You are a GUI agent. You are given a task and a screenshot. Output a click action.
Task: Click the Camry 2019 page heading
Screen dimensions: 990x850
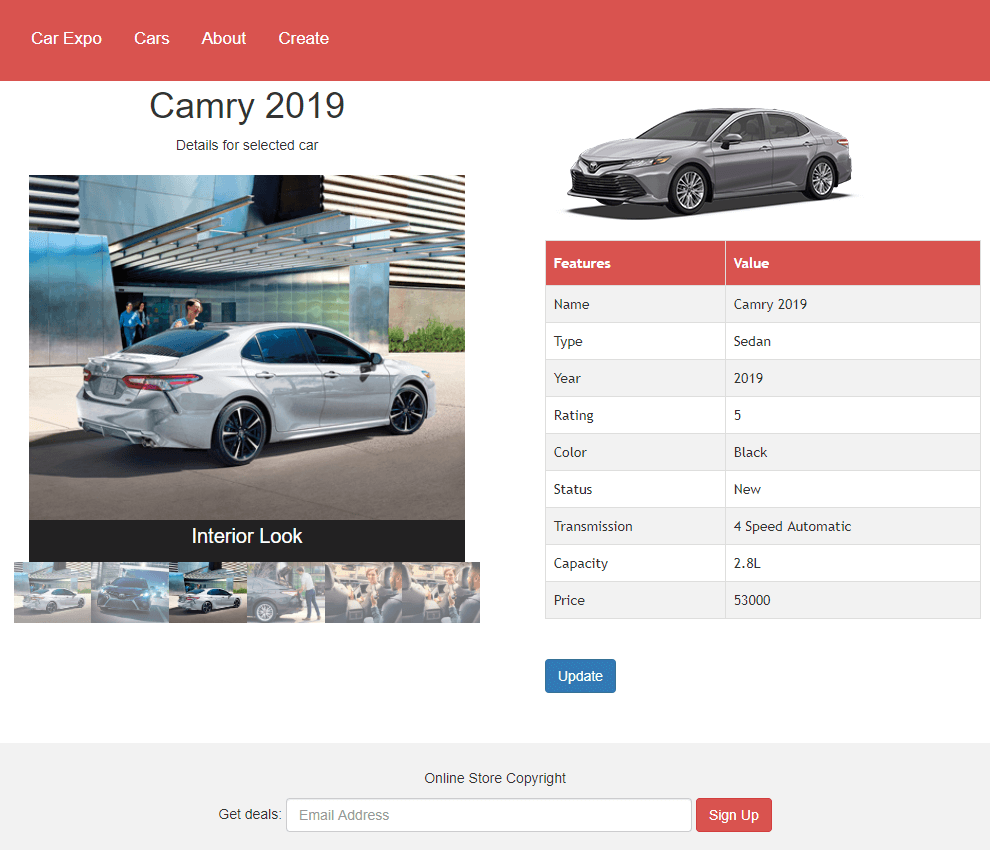click(x=247, y=105)
